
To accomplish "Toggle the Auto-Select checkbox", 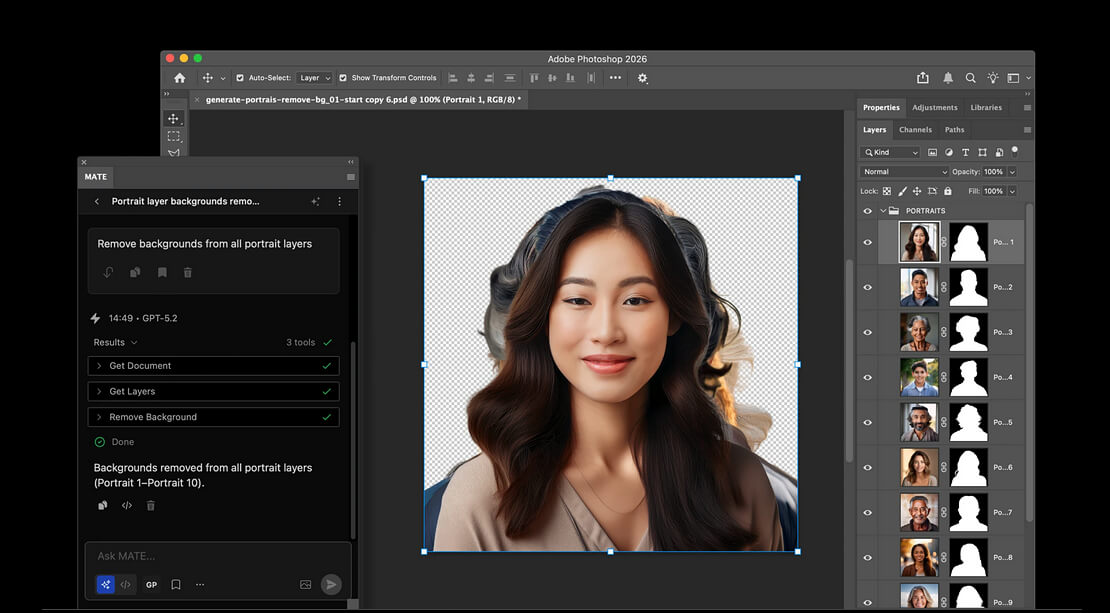I will click(x=238, y=77).
